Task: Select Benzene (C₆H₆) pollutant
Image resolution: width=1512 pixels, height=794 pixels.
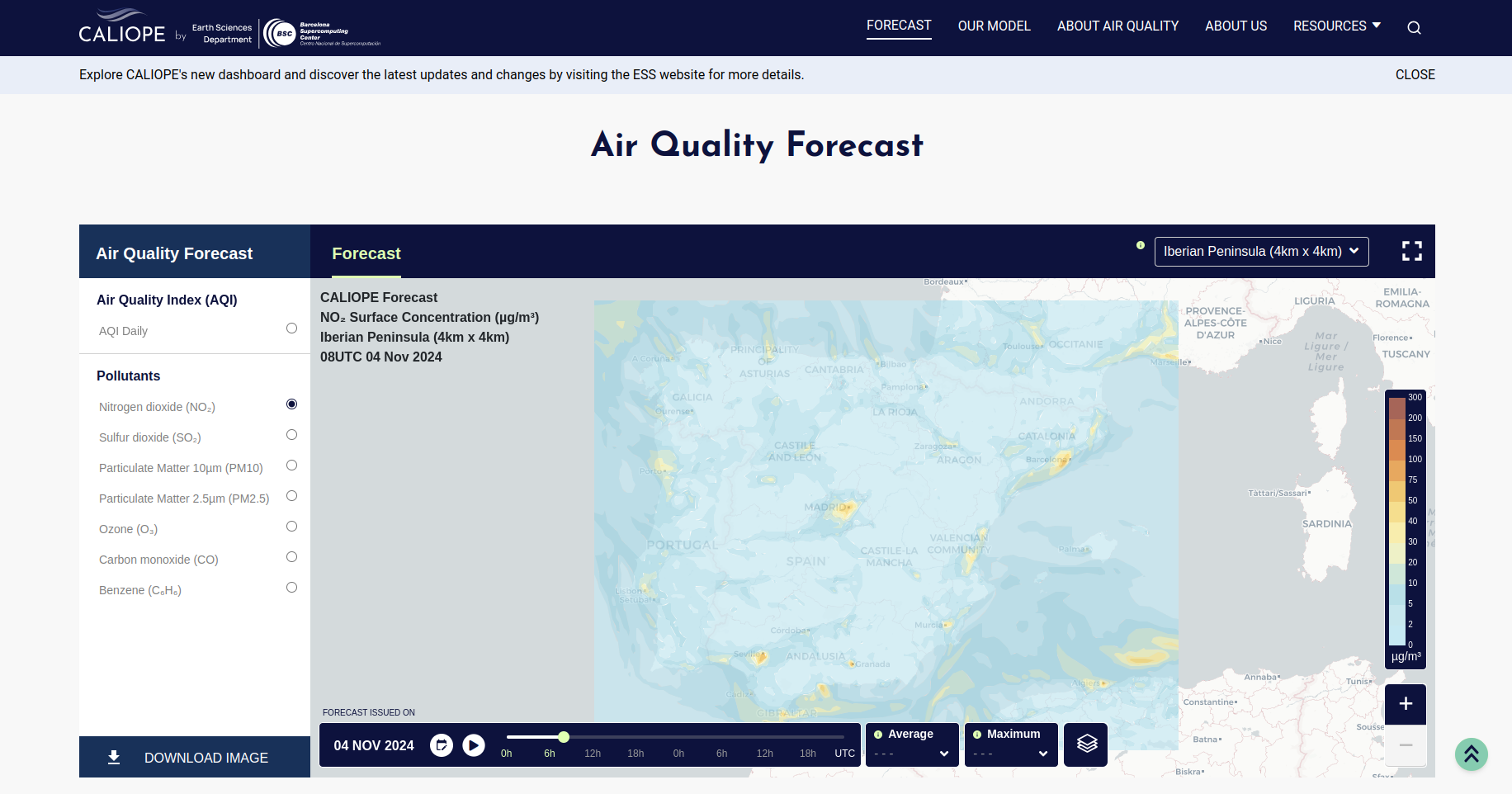Action: pyautogui.click(x=291, y=588)
